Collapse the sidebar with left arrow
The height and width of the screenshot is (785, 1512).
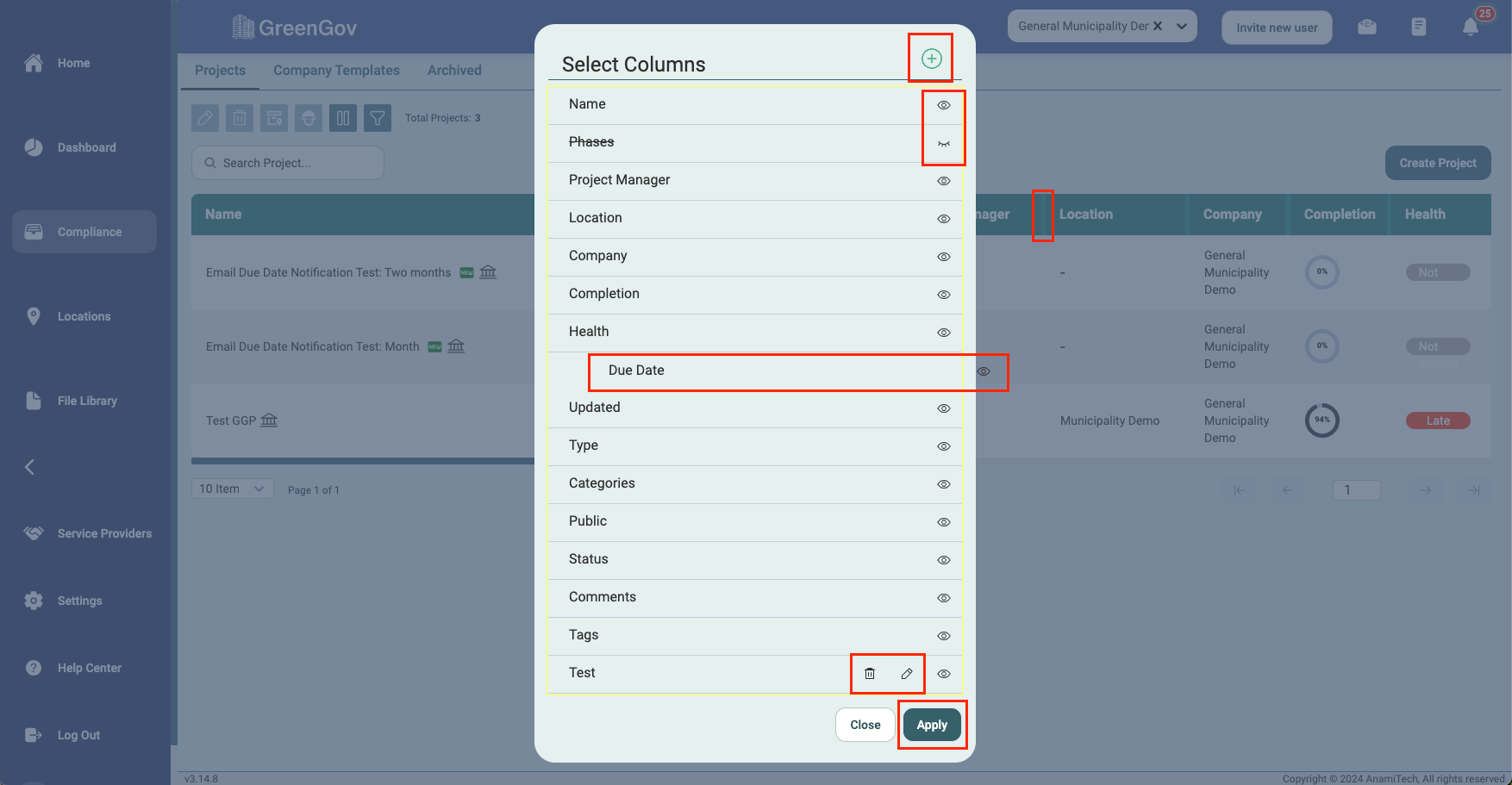(x=29, y=467)
